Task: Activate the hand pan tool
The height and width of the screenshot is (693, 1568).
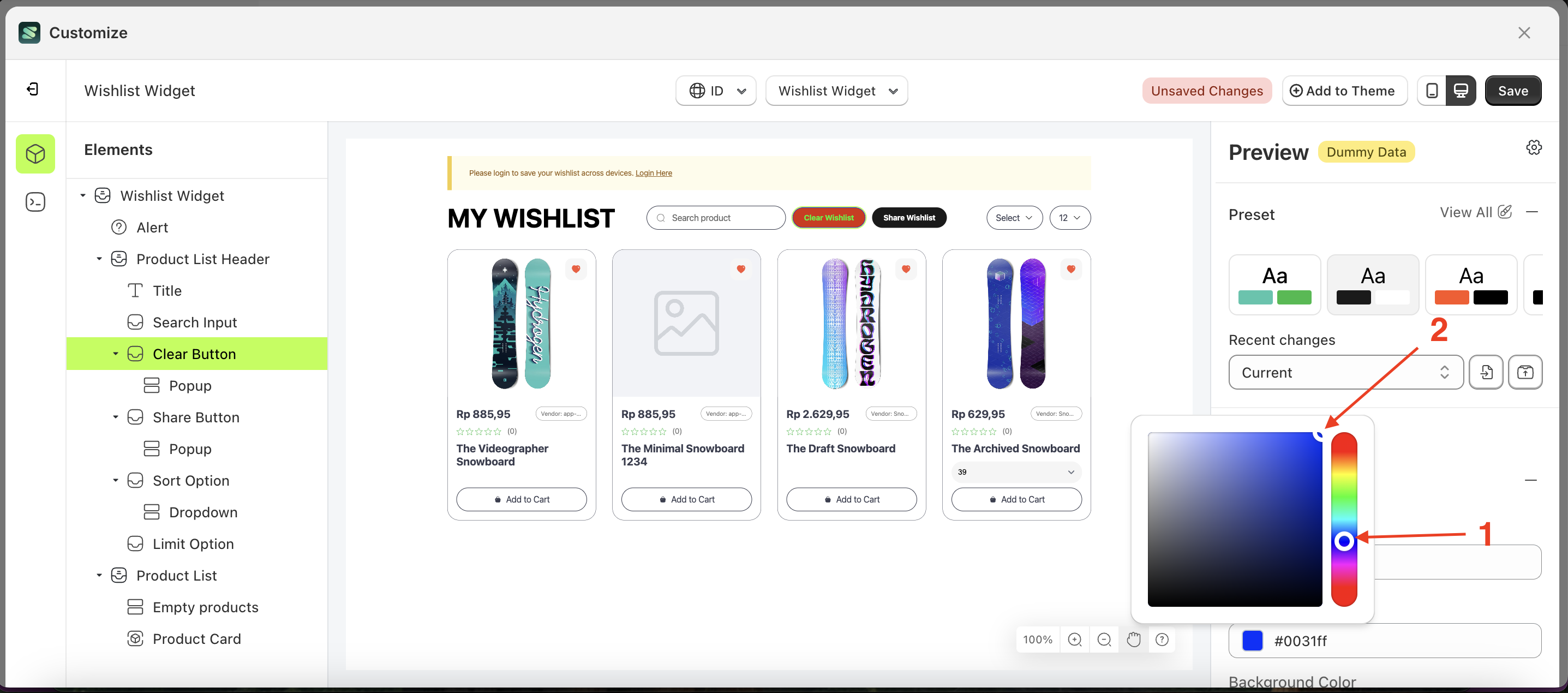Action: [1133, 640]
